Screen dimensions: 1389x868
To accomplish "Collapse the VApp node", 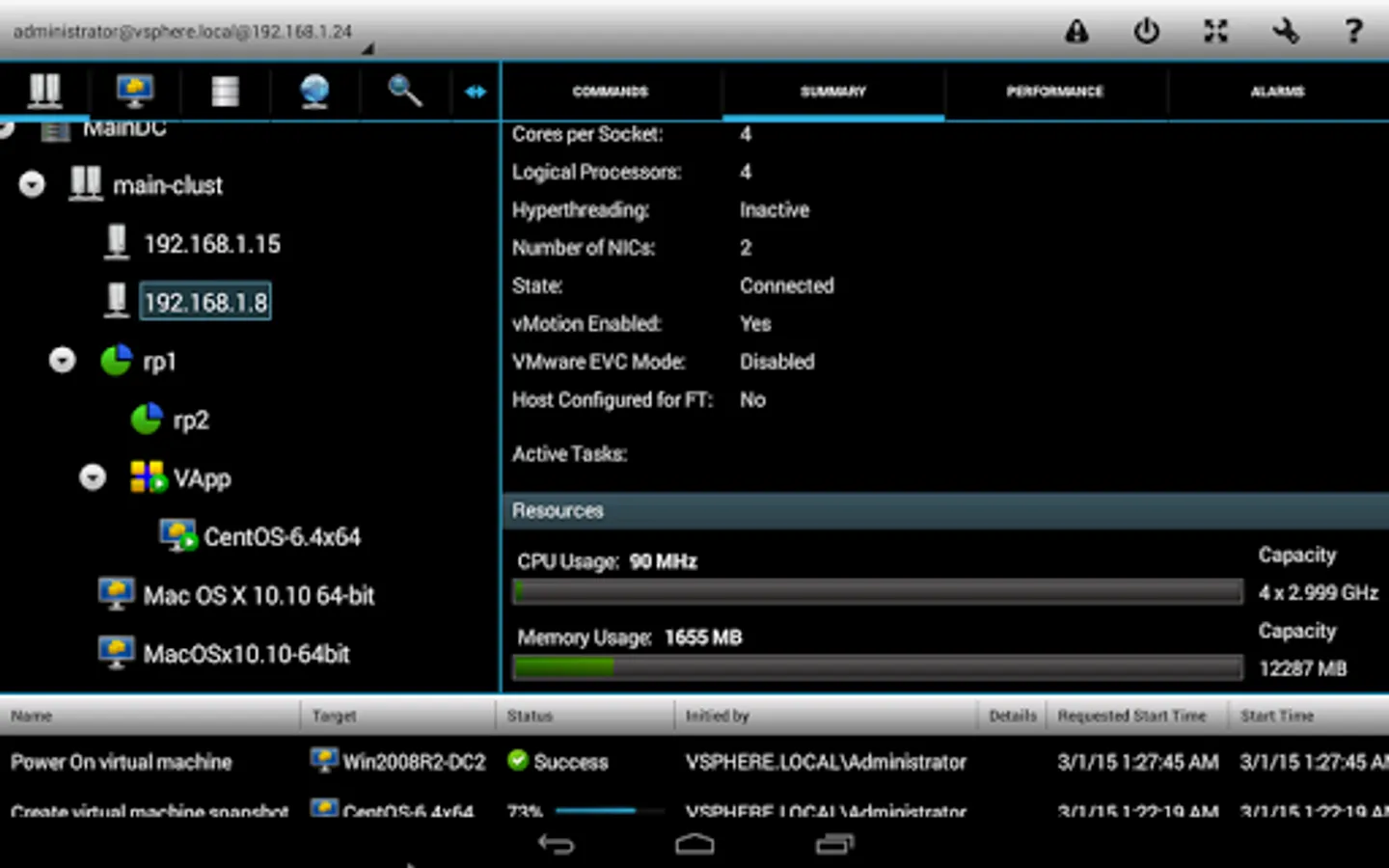I will click(x=93, y=477).
